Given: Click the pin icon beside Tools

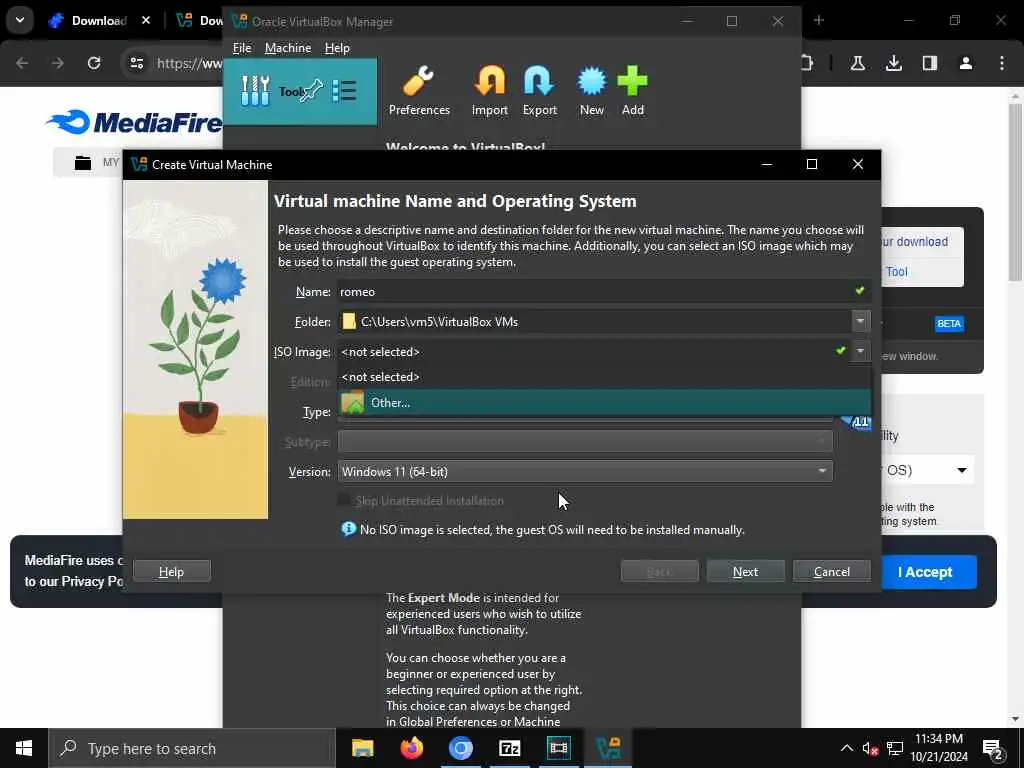Looking at the screenshot, I should [312, 91].
